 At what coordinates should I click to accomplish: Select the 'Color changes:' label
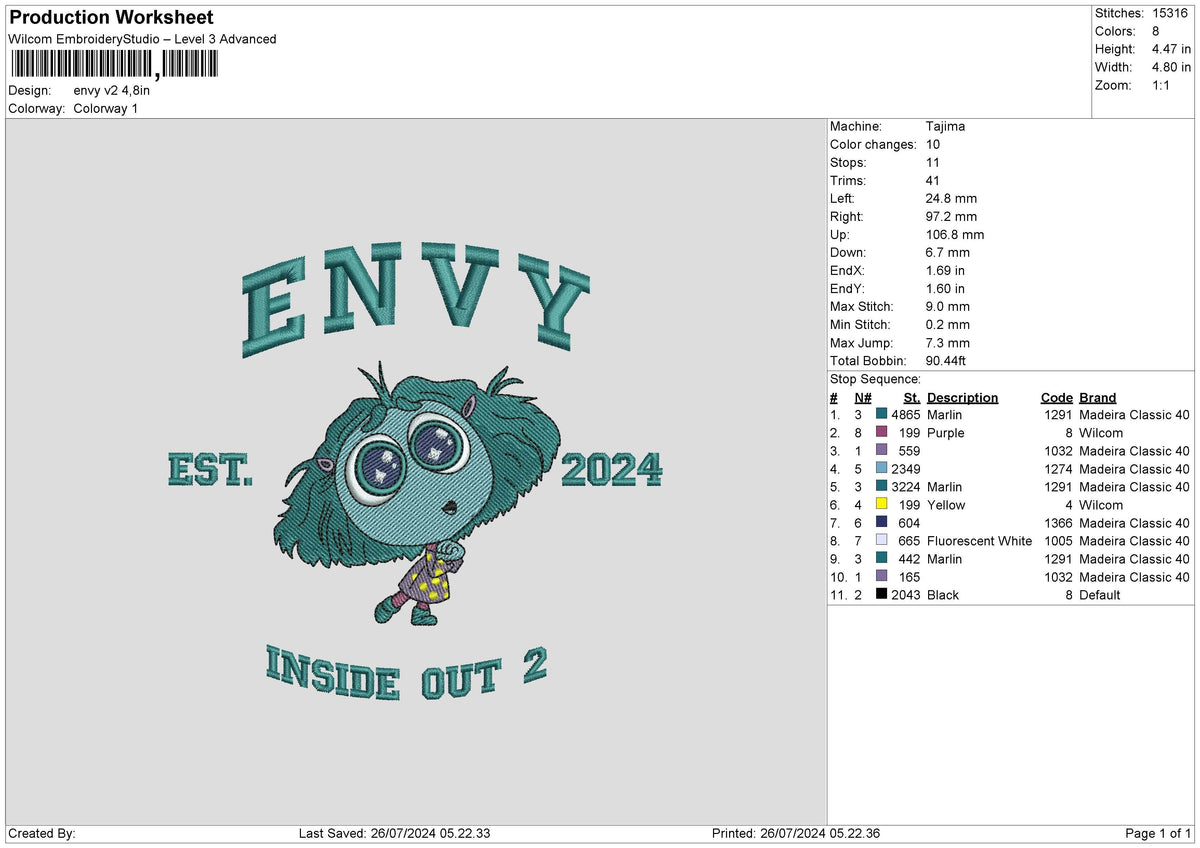[x=873, y=145]
